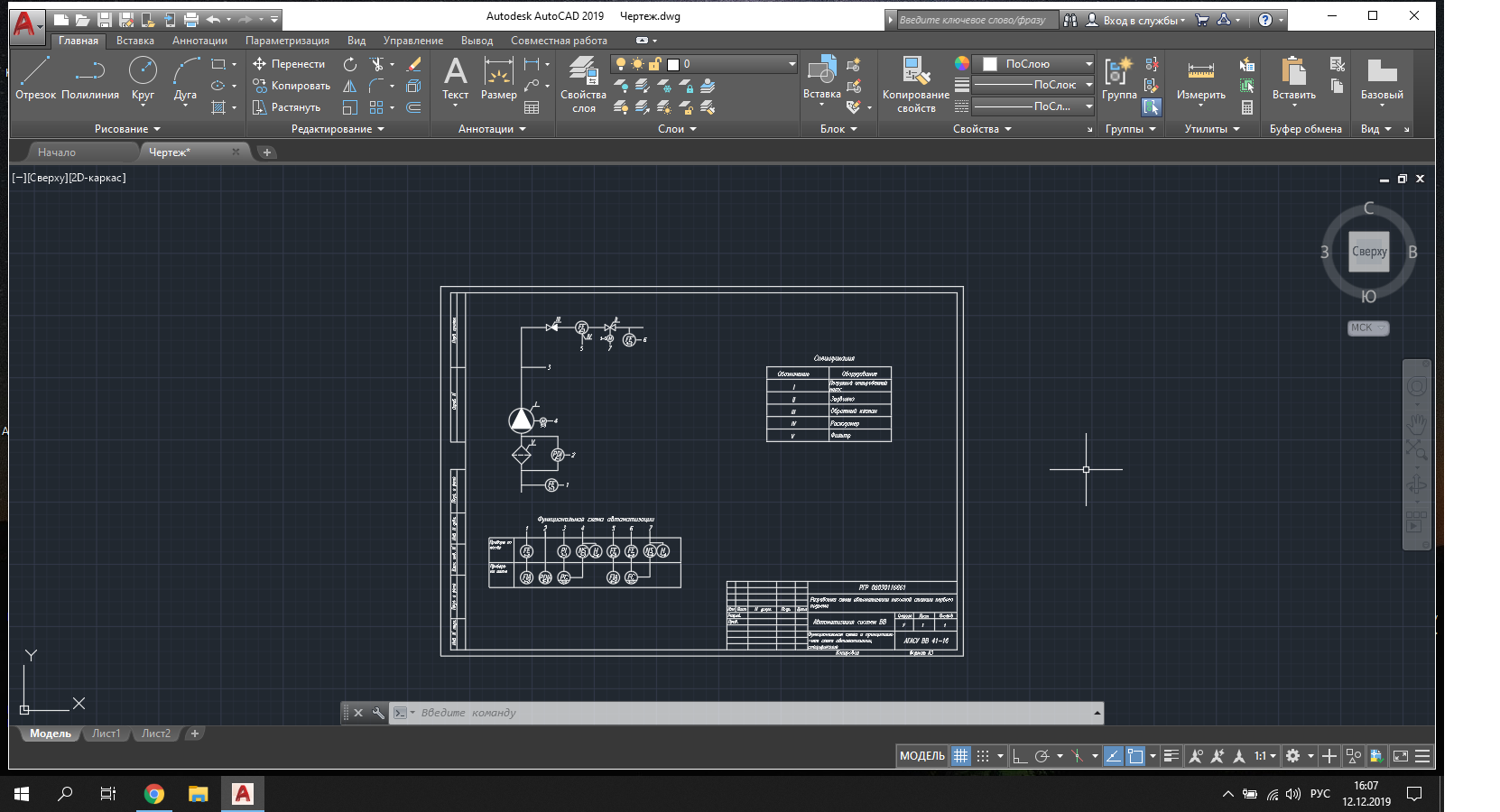Screen dimensions: 1500x812
Task: Add a new drawing tab with plus
Action: (266, 152)
